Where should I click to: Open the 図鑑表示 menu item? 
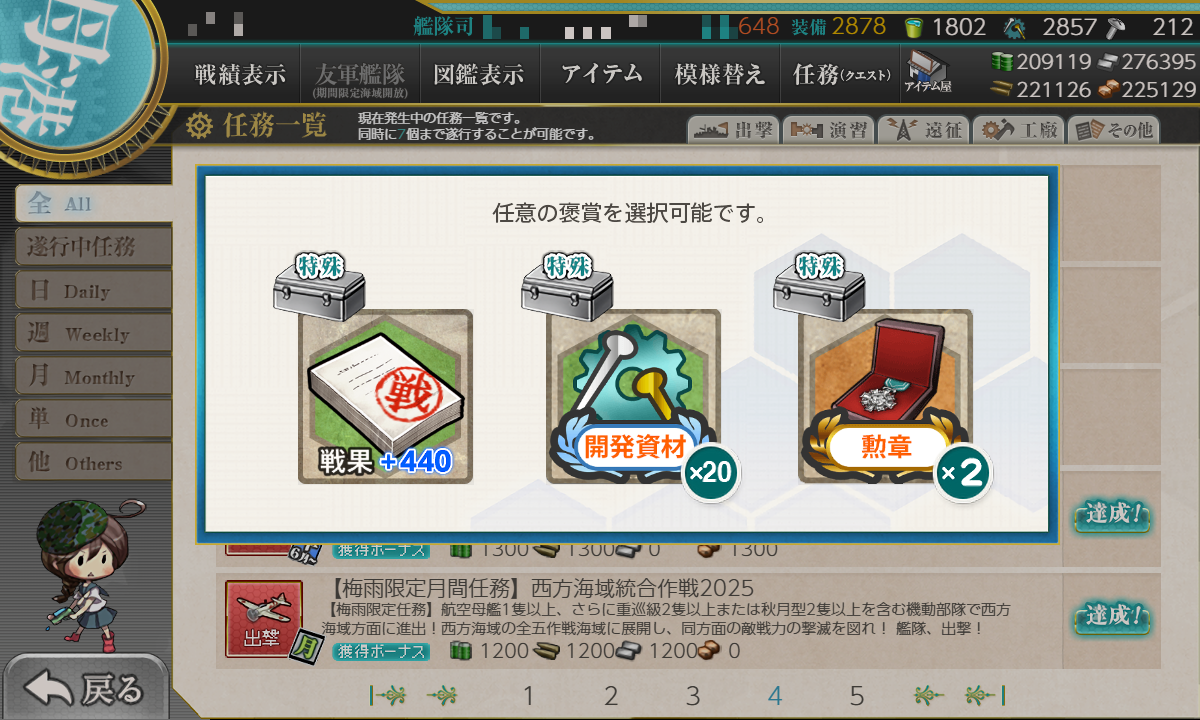(x=479, y=73)
